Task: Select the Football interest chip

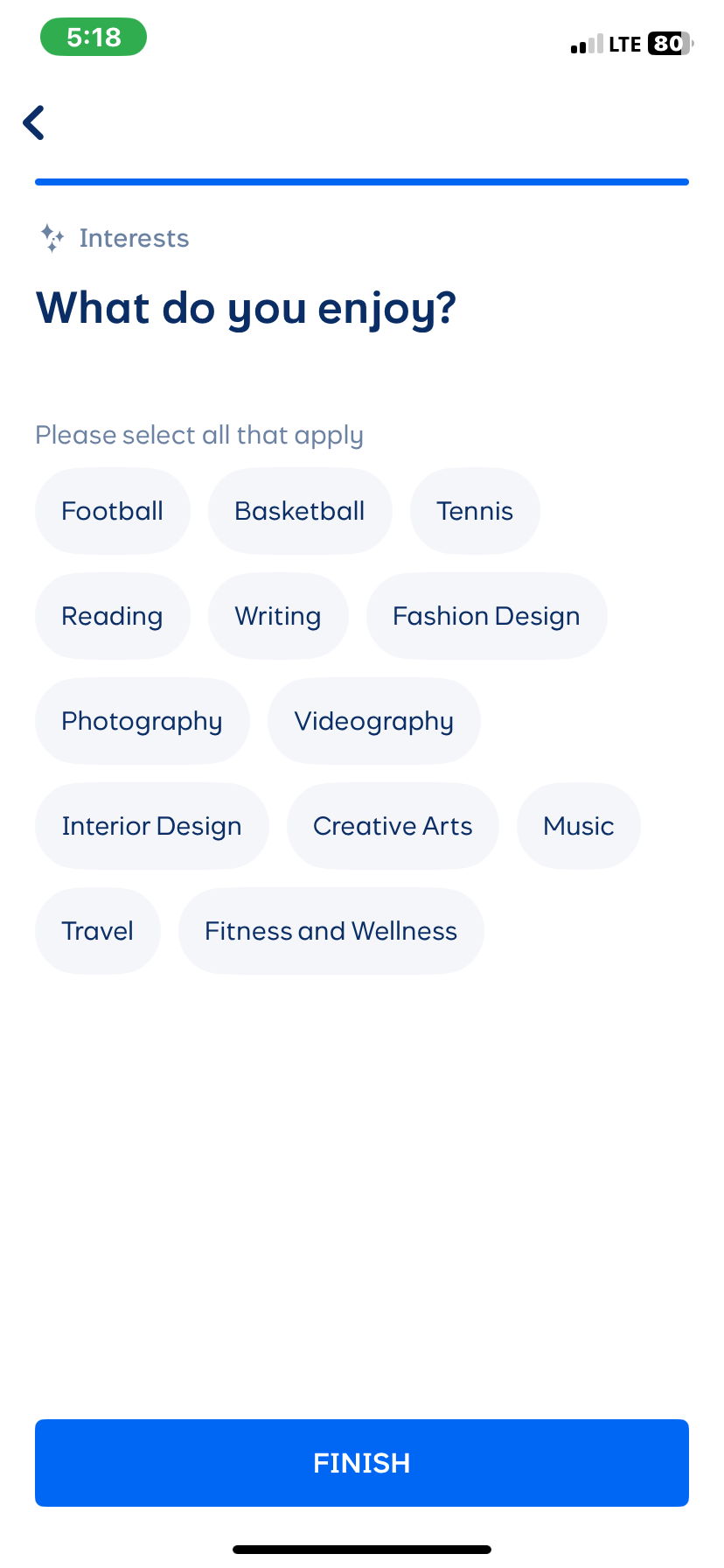Action: [113, 511]
